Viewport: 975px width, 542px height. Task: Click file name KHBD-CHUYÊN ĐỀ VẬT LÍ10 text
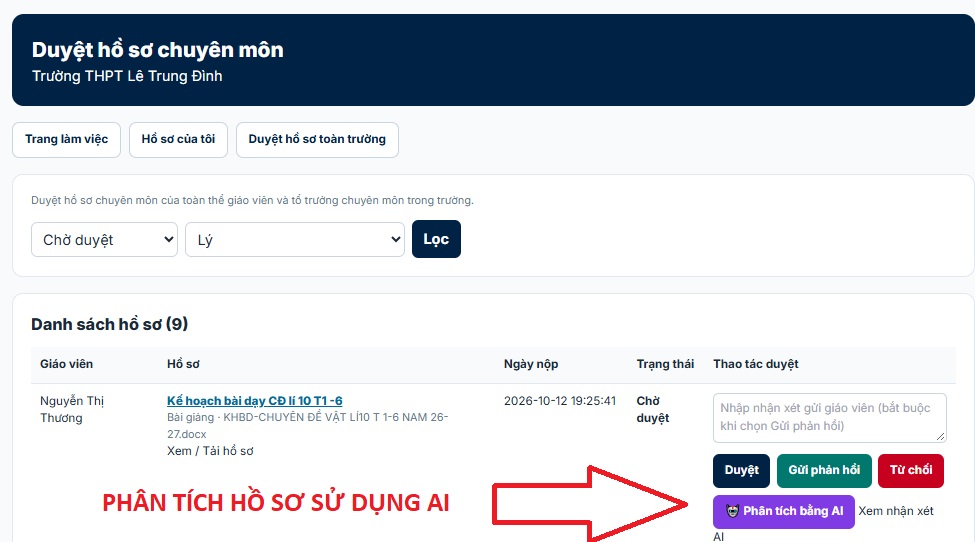coord(308,425)
